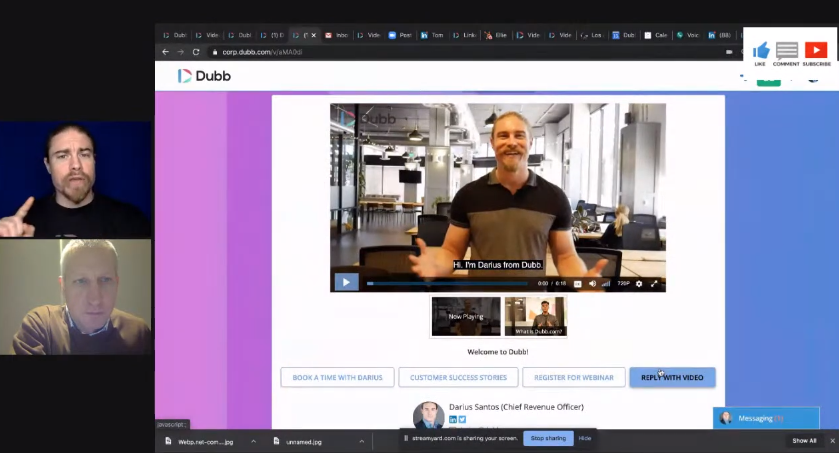This screenshot has width=839, height=453.
Task: Click the video progress bar
Action: click(x=447, y=283)
